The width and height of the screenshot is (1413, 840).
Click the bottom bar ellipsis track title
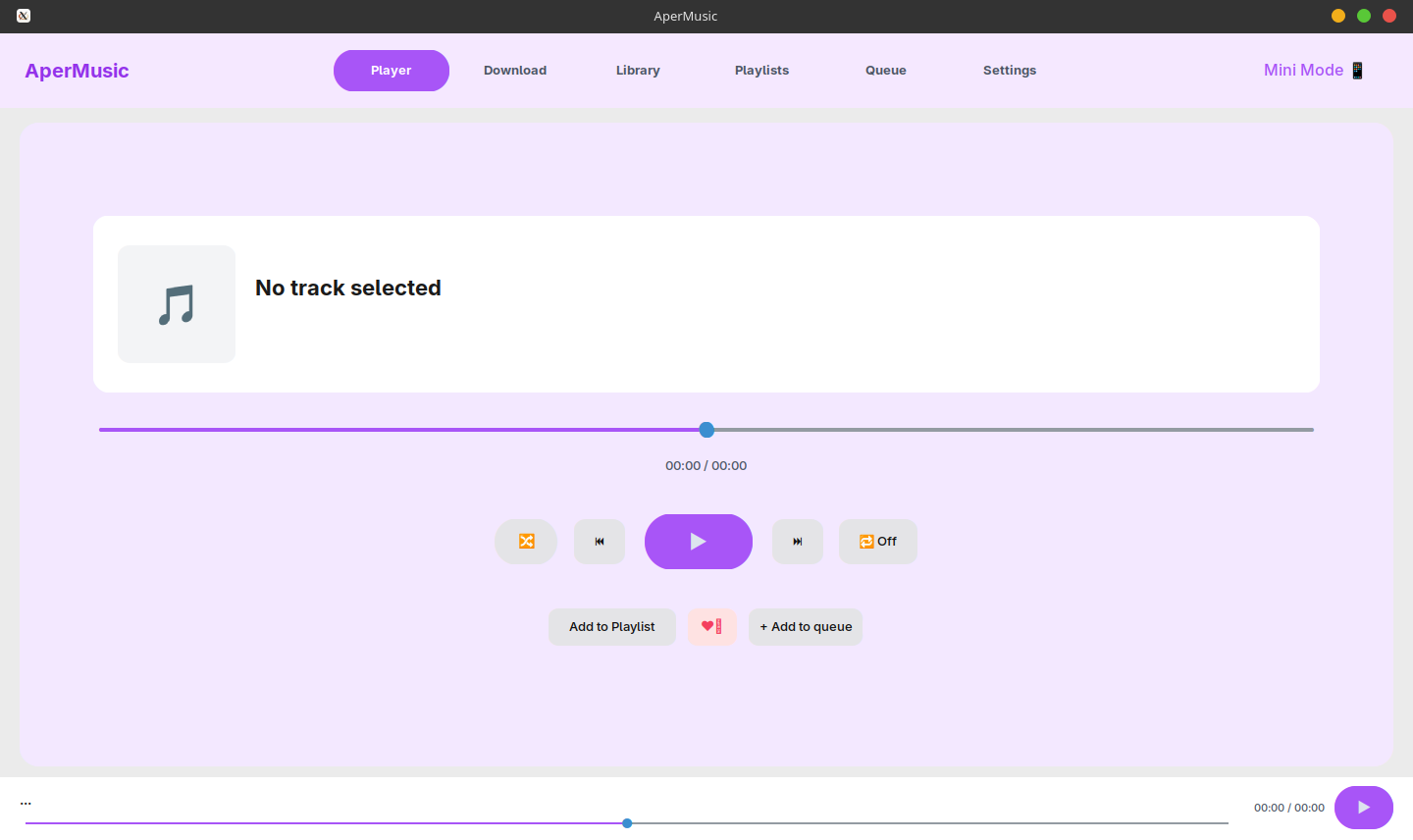point(26,803)
